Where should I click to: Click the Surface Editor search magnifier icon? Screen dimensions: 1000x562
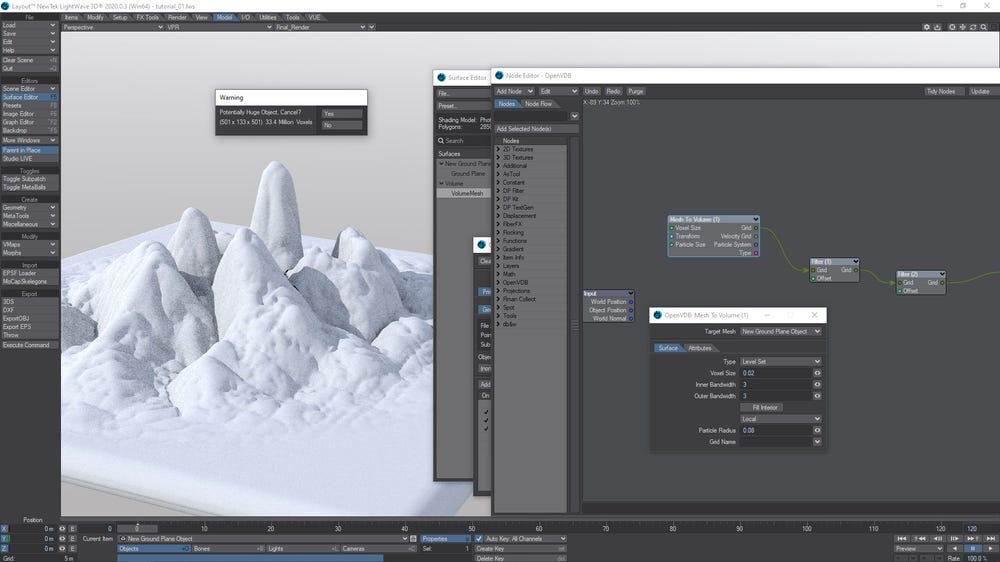tap(441, 141)
